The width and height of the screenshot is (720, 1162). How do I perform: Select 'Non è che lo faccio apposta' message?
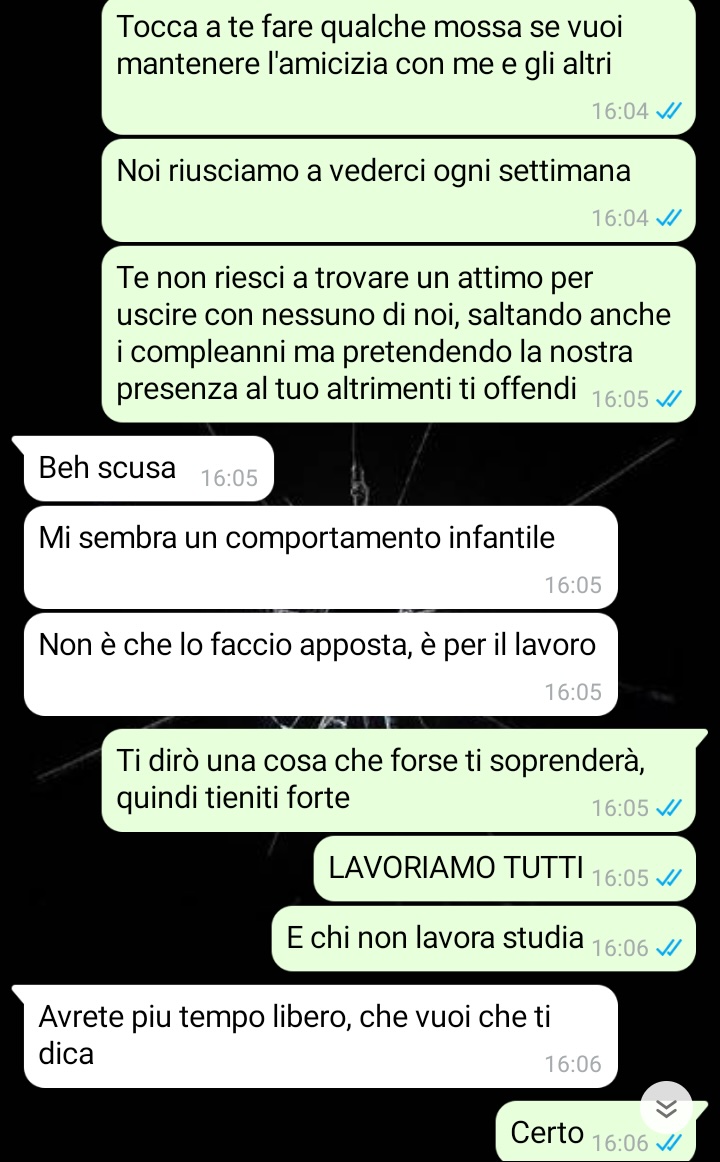[x=320, y=664]
